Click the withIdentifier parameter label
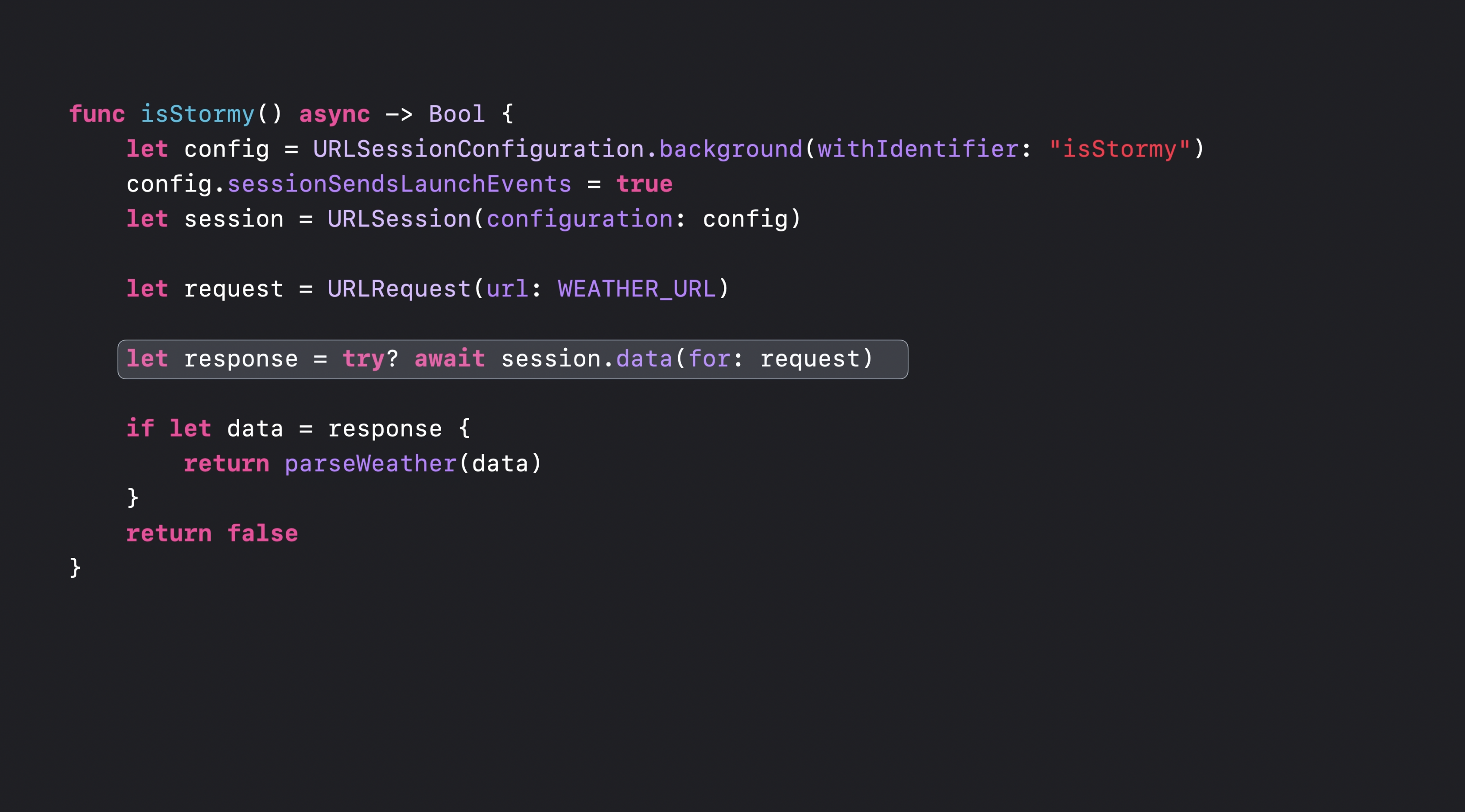The height and width of the screenshot is (812, 1465). tap(918, 149)
